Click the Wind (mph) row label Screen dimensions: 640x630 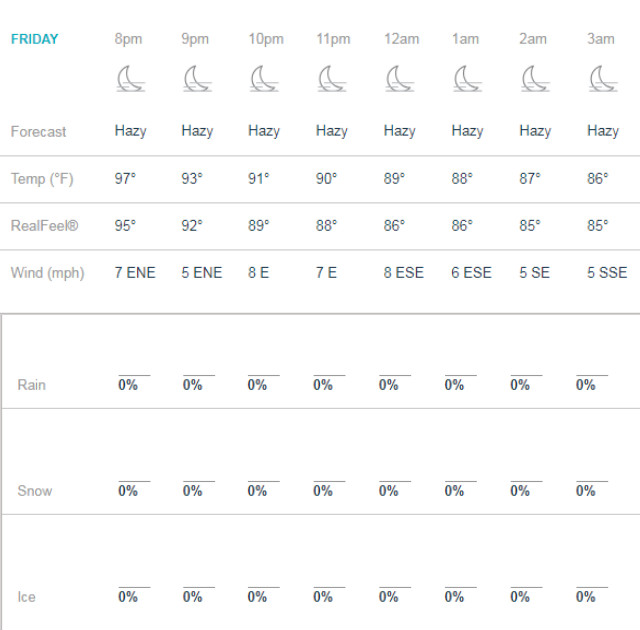pyautogui.click(x=47, y=273)
